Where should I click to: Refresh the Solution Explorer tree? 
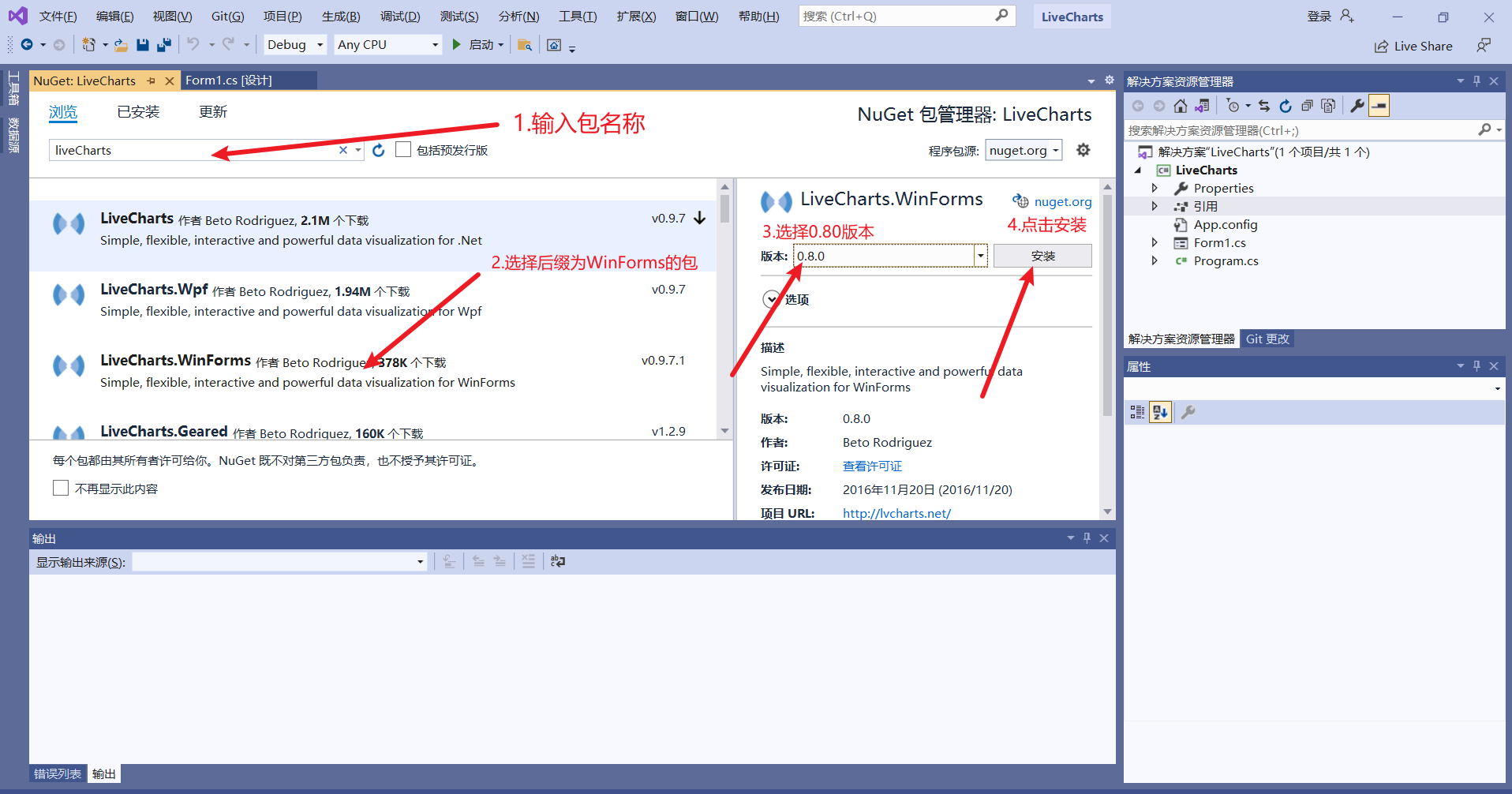(x=1286, y=106)
